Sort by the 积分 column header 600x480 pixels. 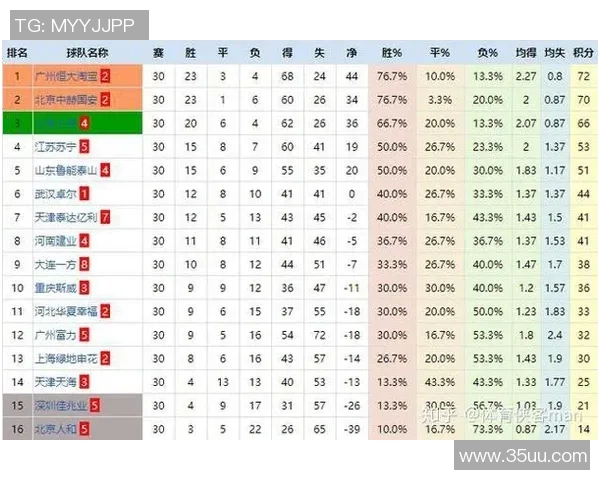[x=583, y=52]
